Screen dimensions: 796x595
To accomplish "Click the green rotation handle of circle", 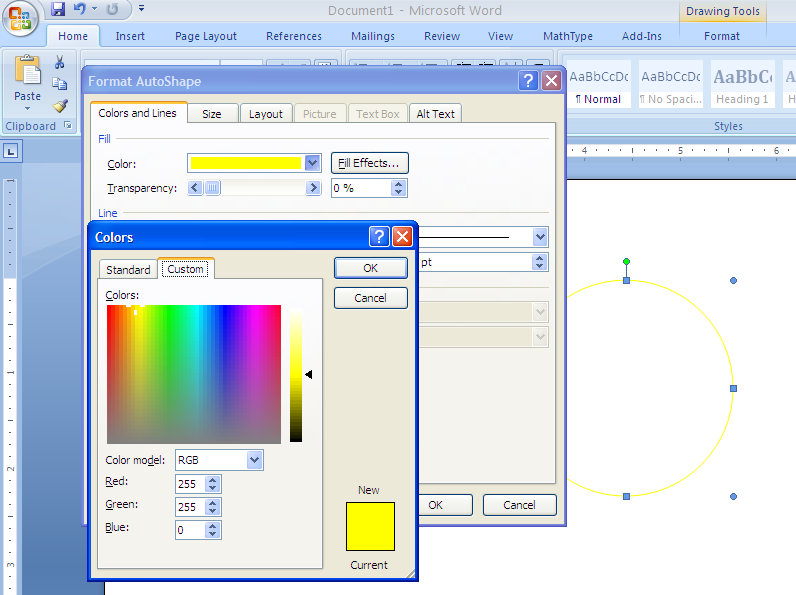I will pos(626,261).
